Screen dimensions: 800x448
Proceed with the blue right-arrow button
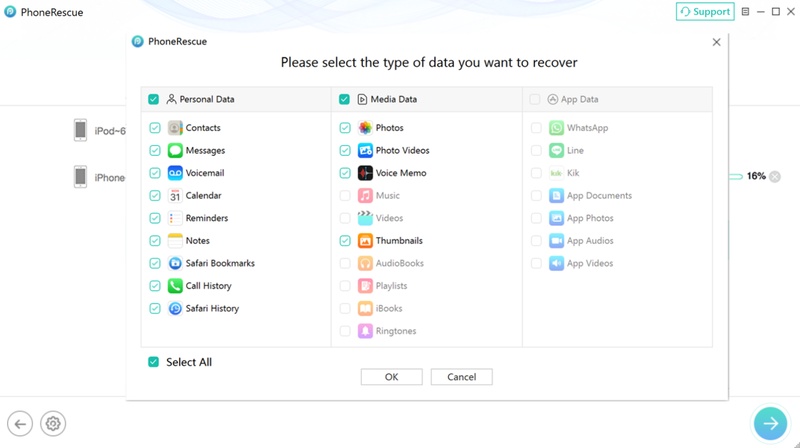pos(770,423)
